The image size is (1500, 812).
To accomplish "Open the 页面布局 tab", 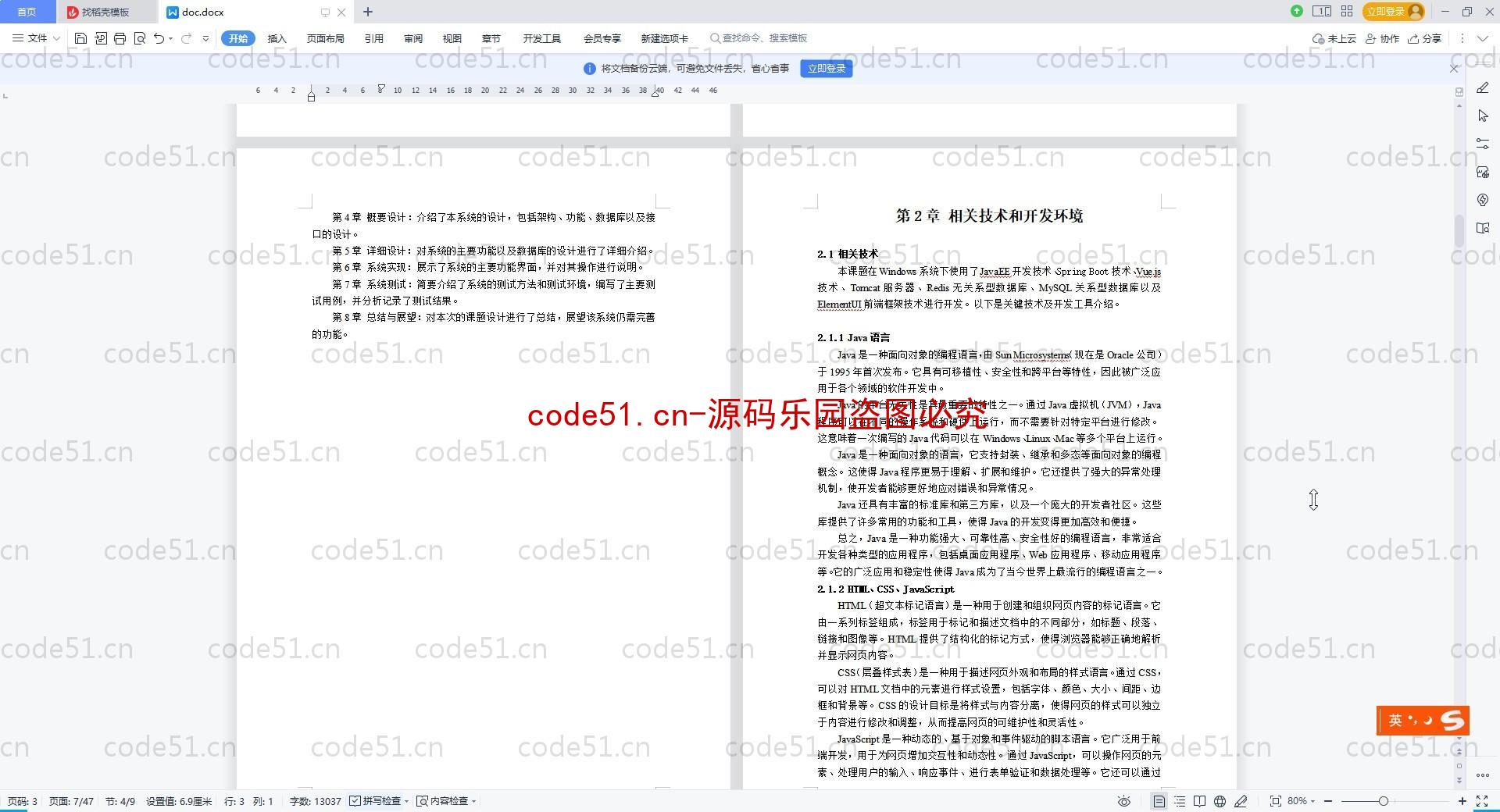I will tap(326, 38).
